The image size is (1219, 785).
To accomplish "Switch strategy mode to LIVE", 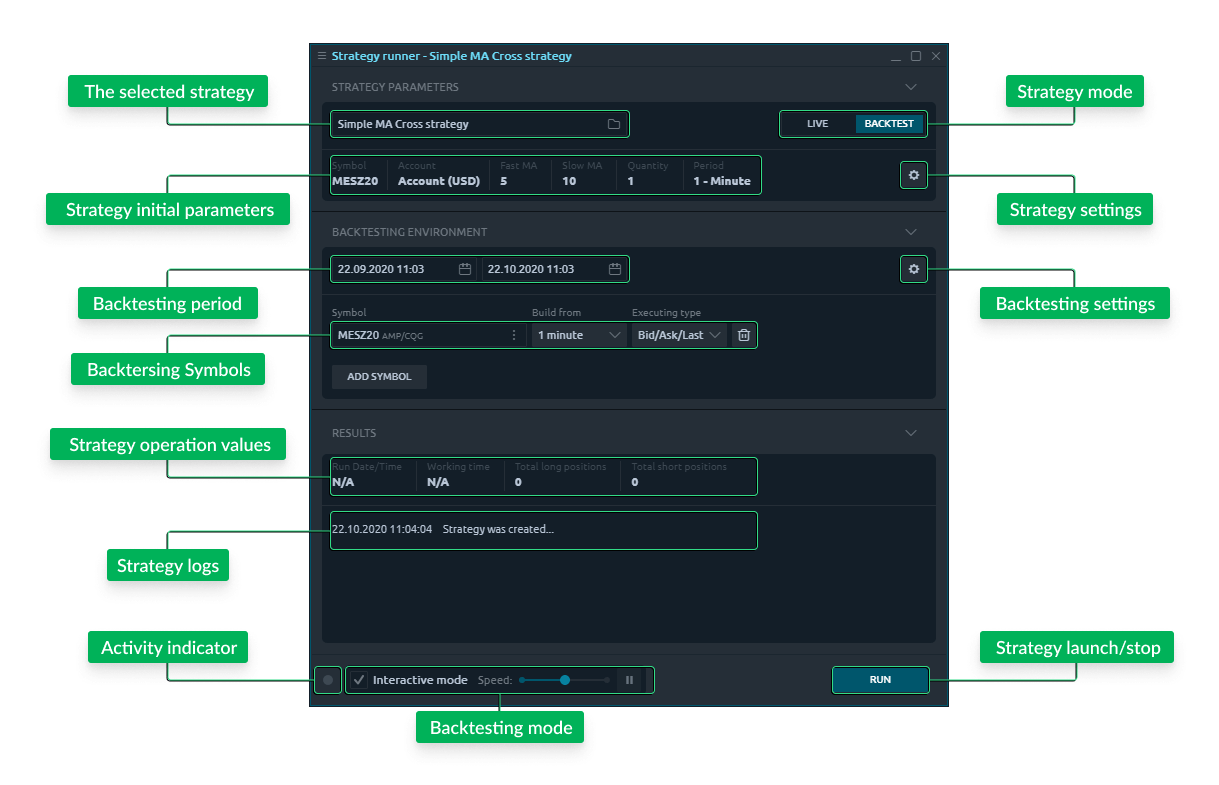I will (817, 124).
